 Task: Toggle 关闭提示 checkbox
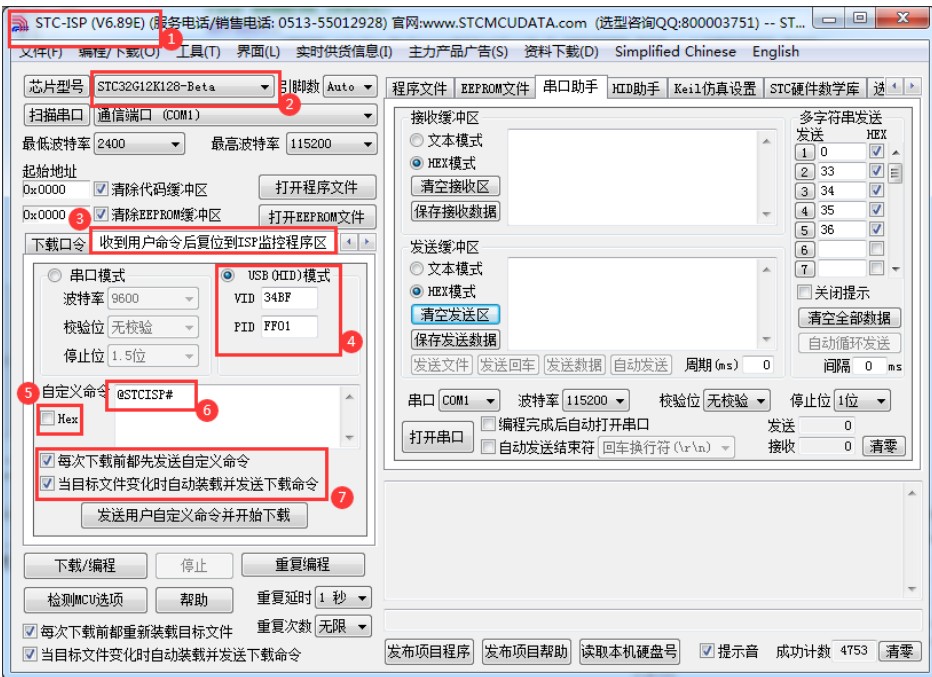pos(804,292)
